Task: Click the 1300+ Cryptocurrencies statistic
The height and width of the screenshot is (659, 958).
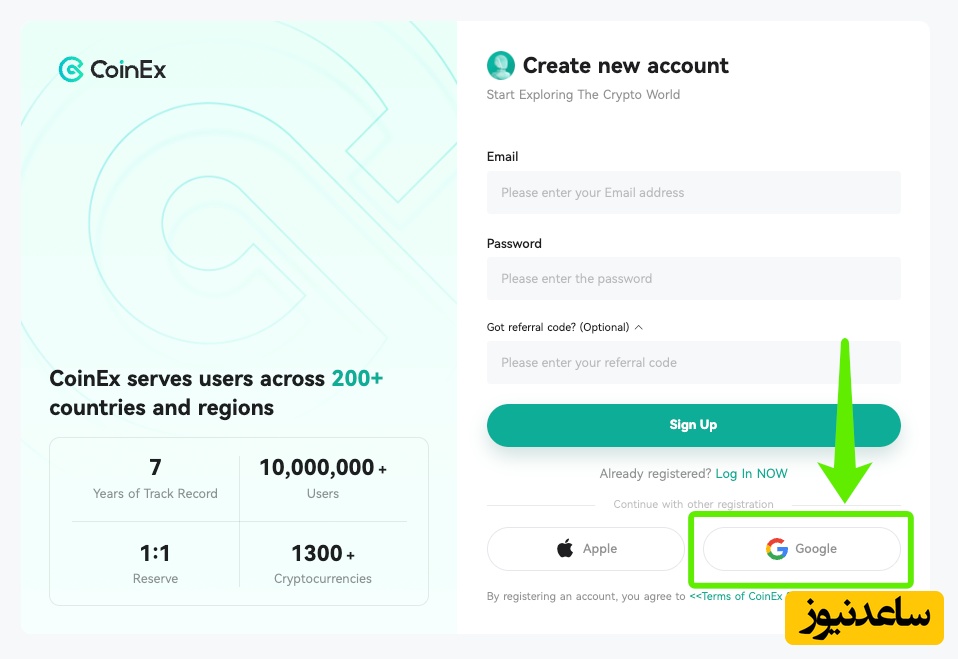Action: [322, 563]
